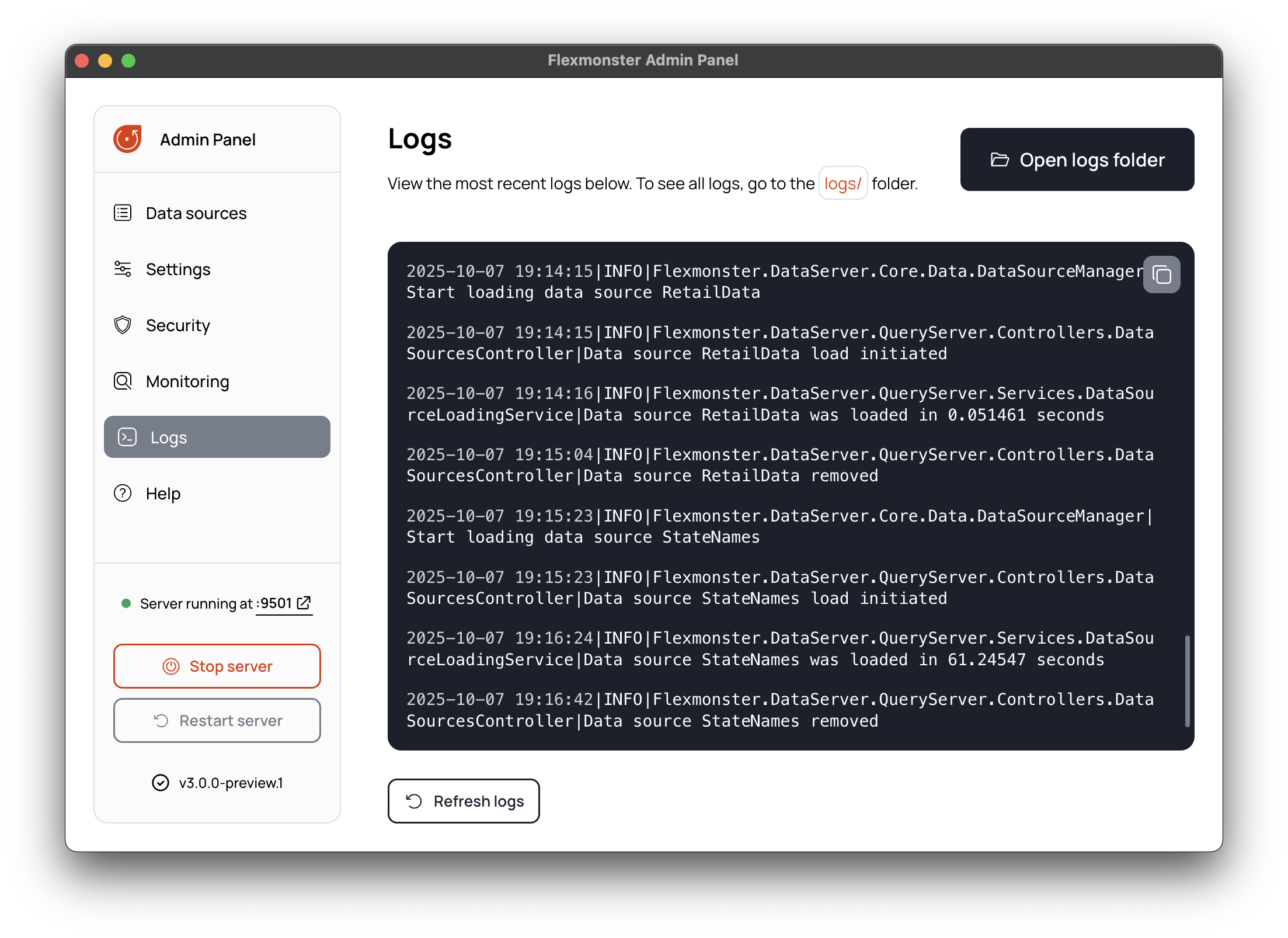Click the Flexmonster logo icon
Viewport: 1288px width, 938px height.
coord(127,139)
